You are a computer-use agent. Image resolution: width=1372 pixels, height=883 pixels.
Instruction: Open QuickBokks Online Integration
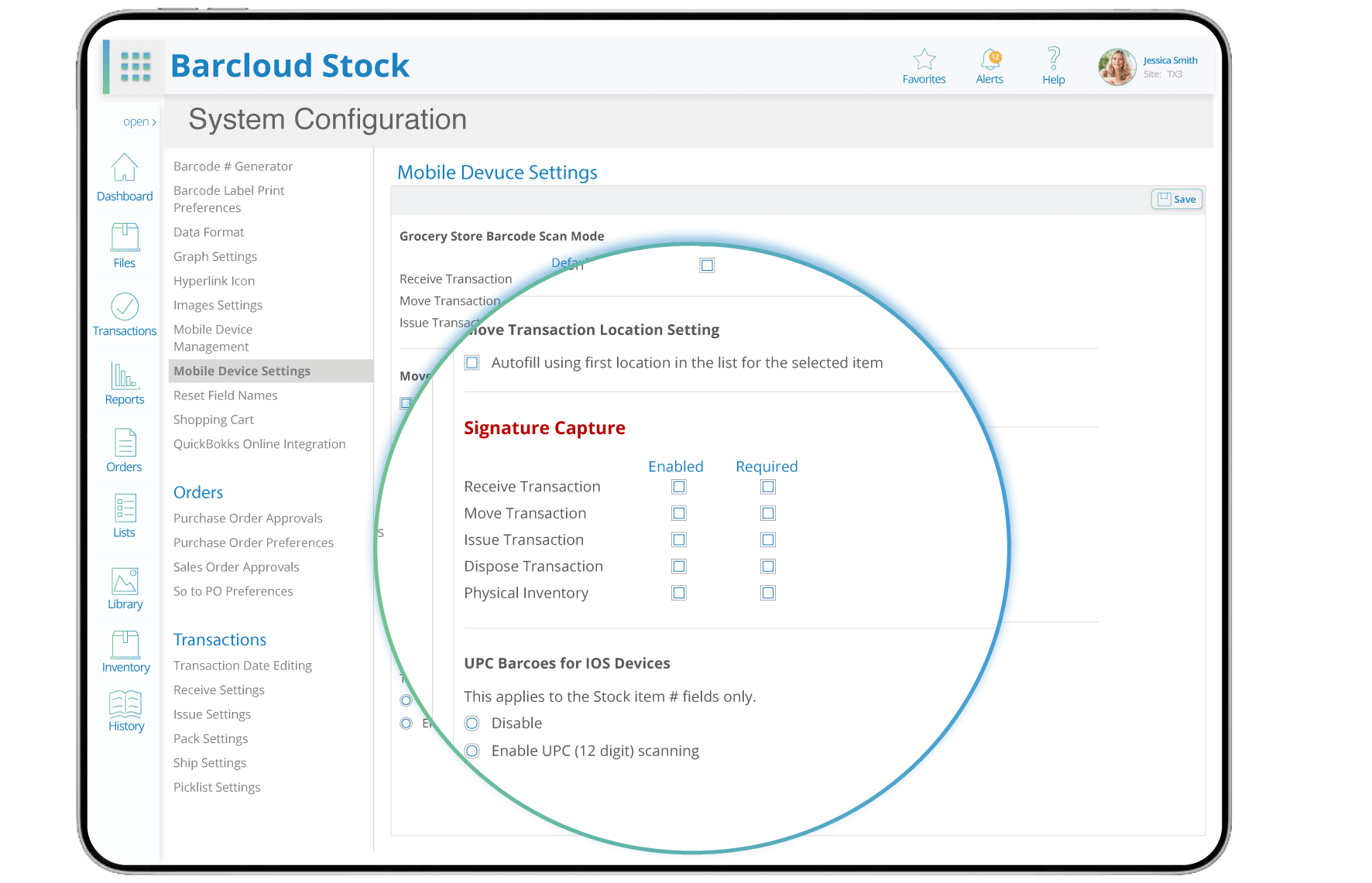point(259,444)
